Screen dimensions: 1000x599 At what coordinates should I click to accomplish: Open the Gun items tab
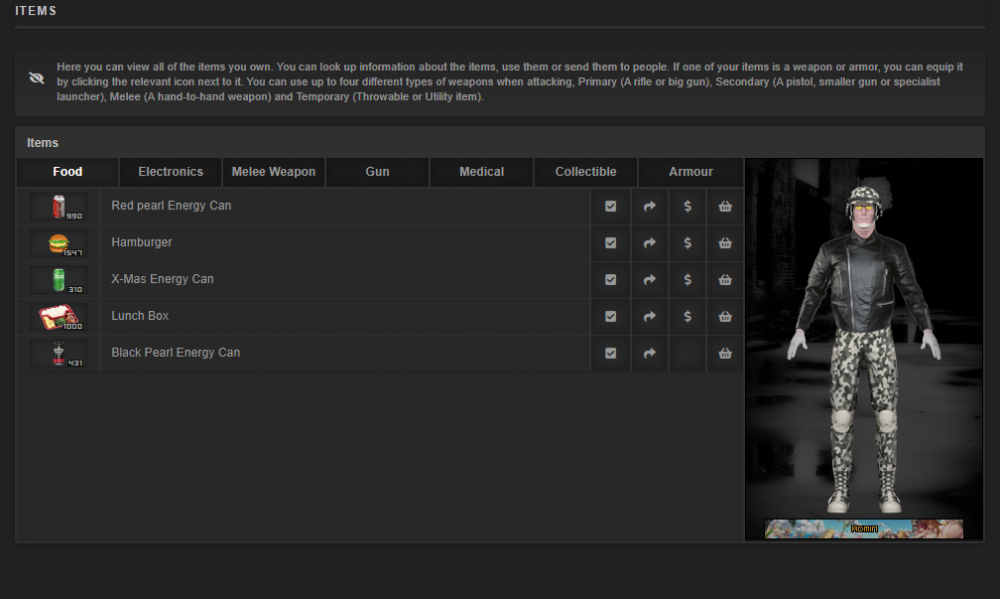[x=378, y=172]
